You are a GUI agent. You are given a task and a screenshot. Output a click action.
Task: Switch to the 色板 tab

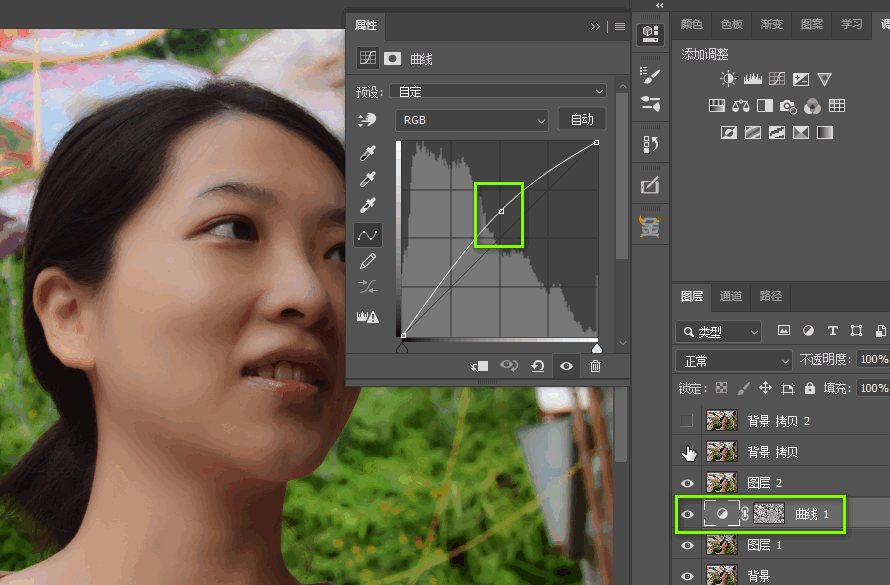tap(732, 24)
